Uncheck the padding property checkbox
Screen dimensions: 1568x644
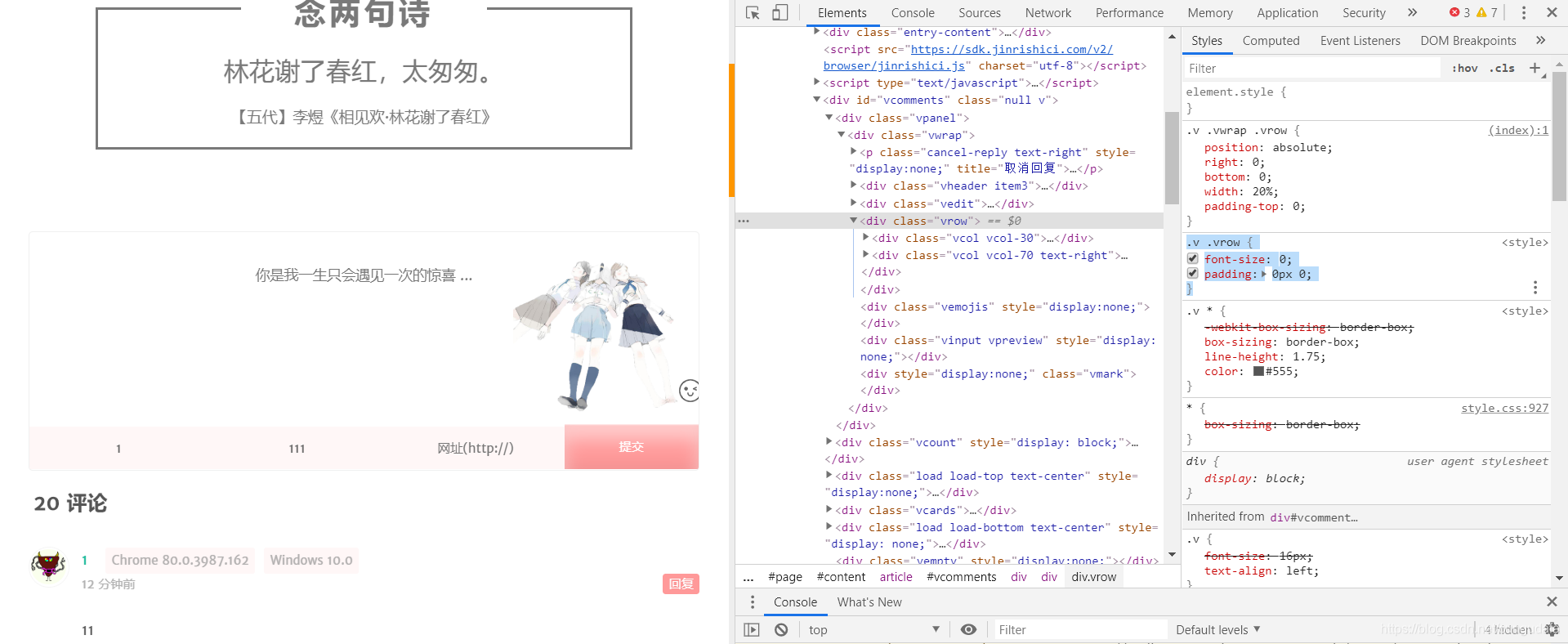(x=1192, y=273)
